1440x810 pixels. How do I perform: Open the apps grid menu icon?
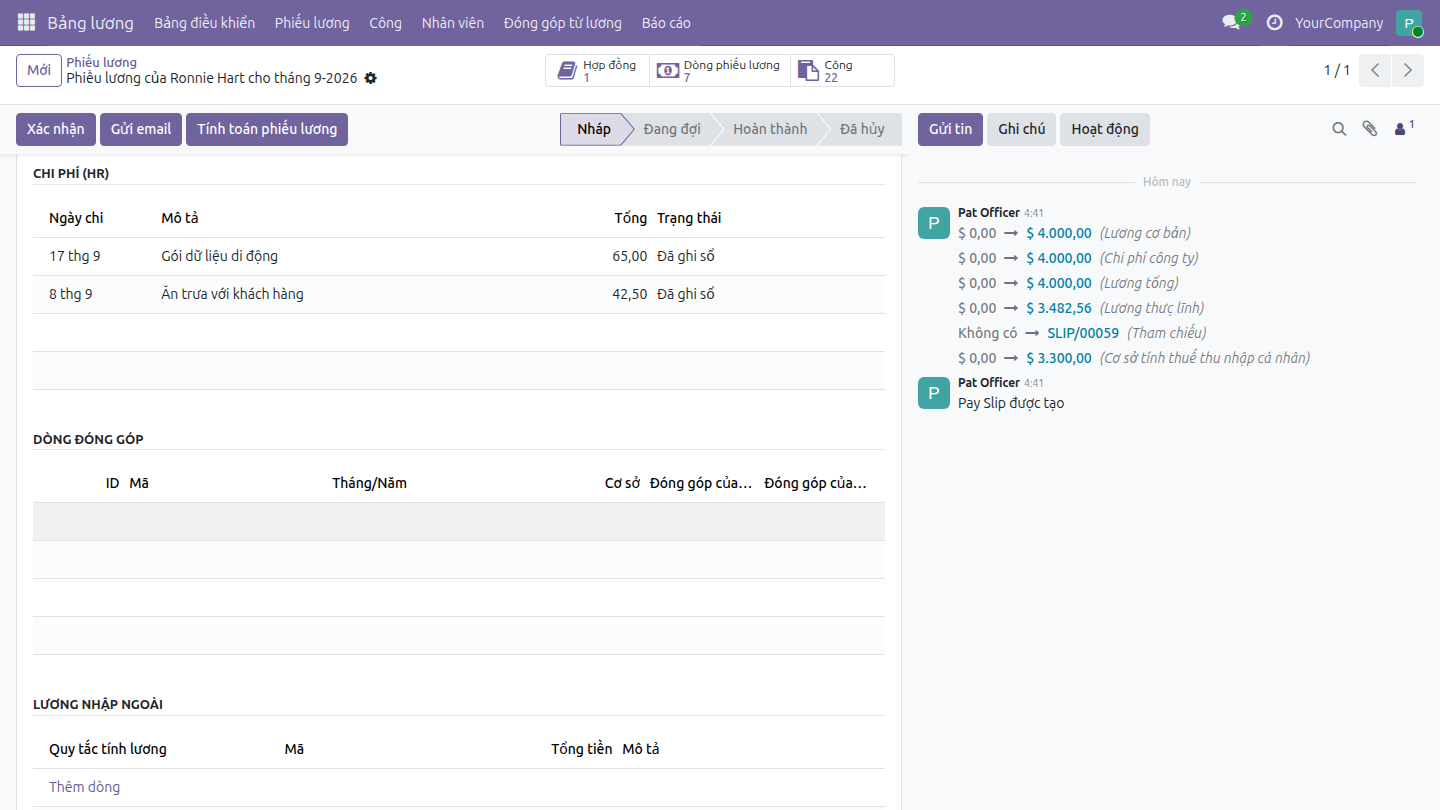coord(26,22)
